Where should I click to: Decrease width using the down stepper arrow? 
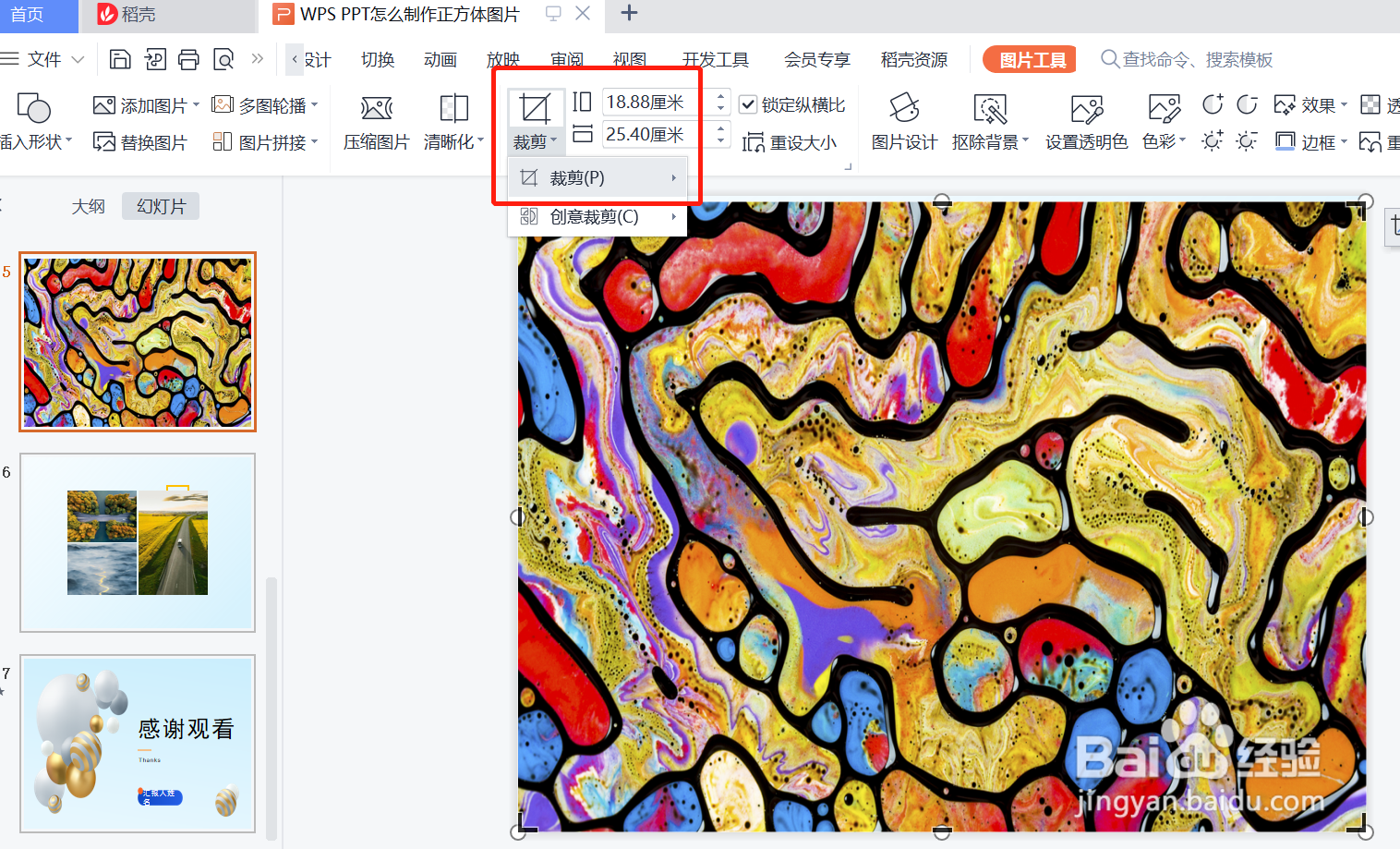click(x=721, y=140)
